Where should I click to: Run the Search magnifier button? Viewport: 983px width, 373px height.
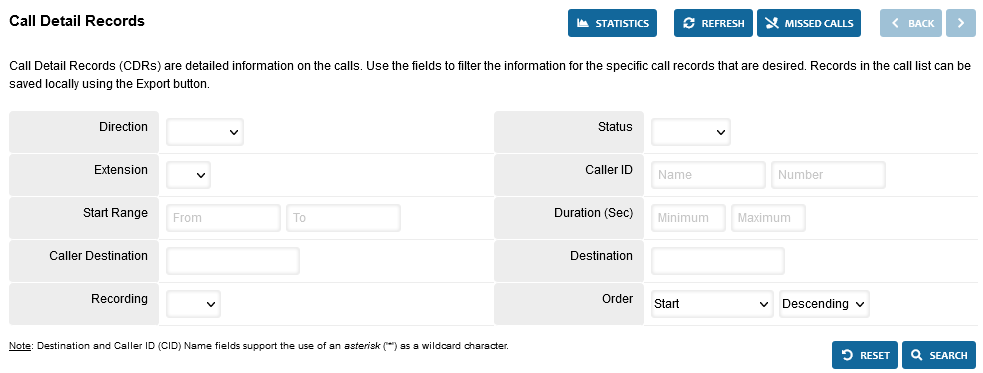point(938,355)
